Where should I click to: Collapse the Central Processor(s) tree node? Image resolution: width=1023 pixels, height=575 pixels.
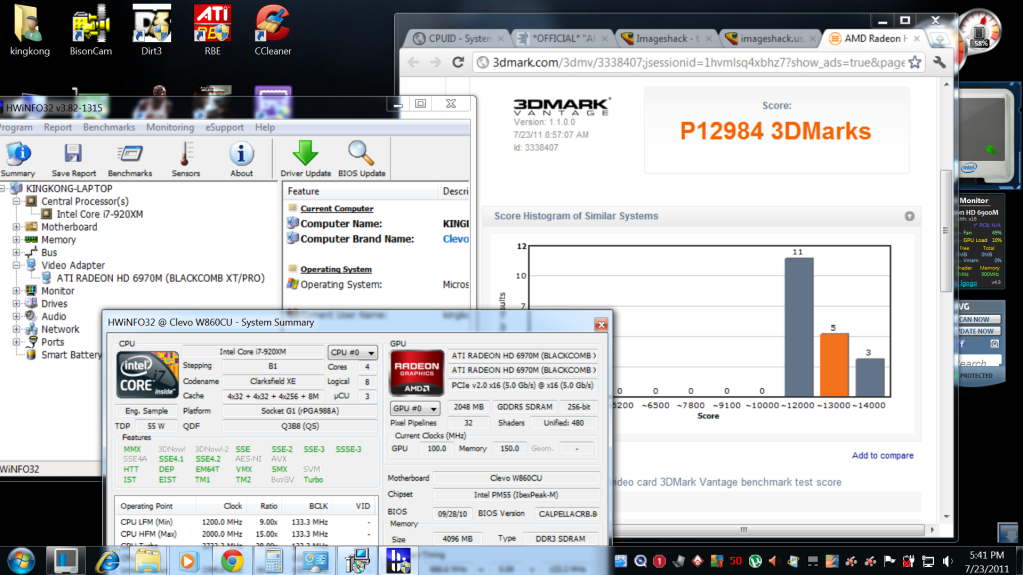click(x=16, y=202)
